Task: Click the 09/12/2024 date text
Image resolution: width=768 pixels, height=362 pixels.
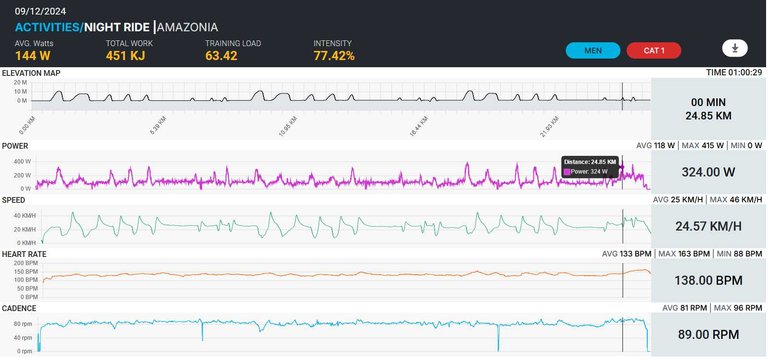Action: coord(40,11)
